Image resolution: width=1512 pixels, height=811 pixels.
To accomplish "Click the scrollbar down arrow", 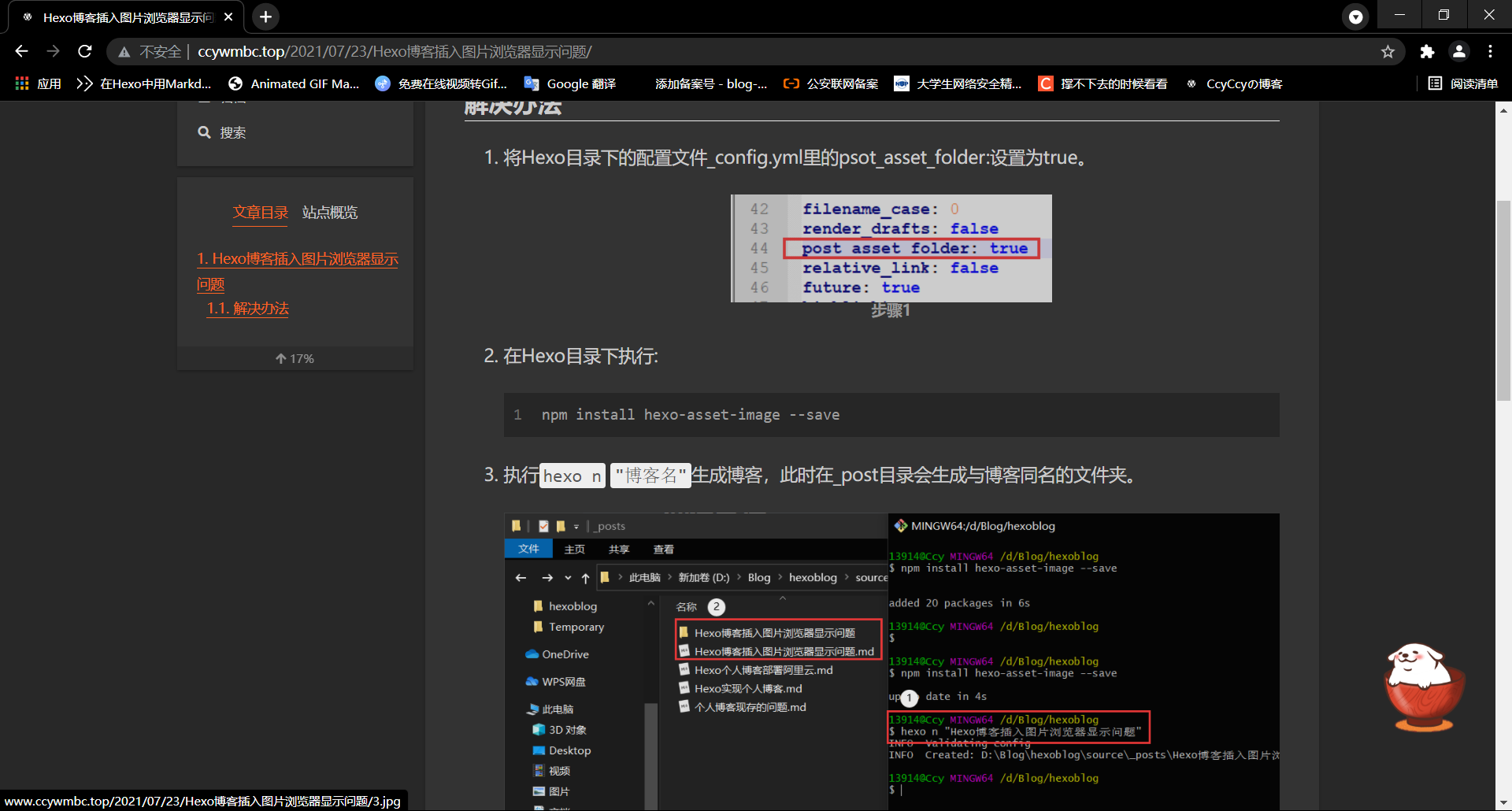I will pyautogui.click(x=1503, y=803).
